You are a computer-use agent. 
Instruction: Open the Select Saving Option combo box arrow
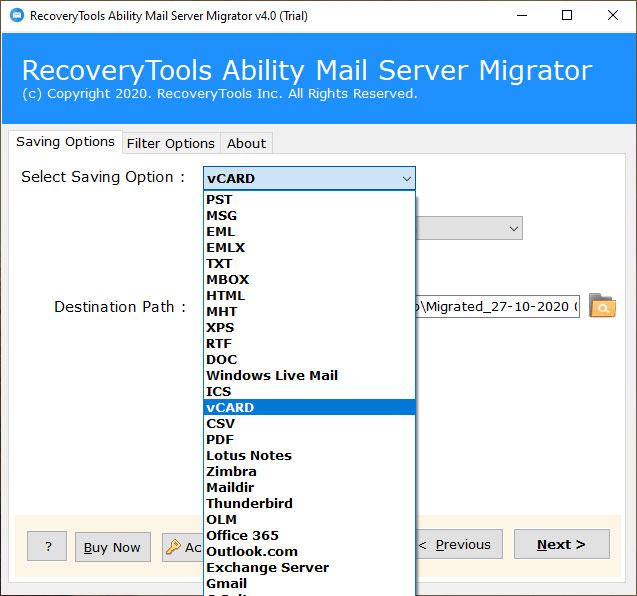coord(406,178)
